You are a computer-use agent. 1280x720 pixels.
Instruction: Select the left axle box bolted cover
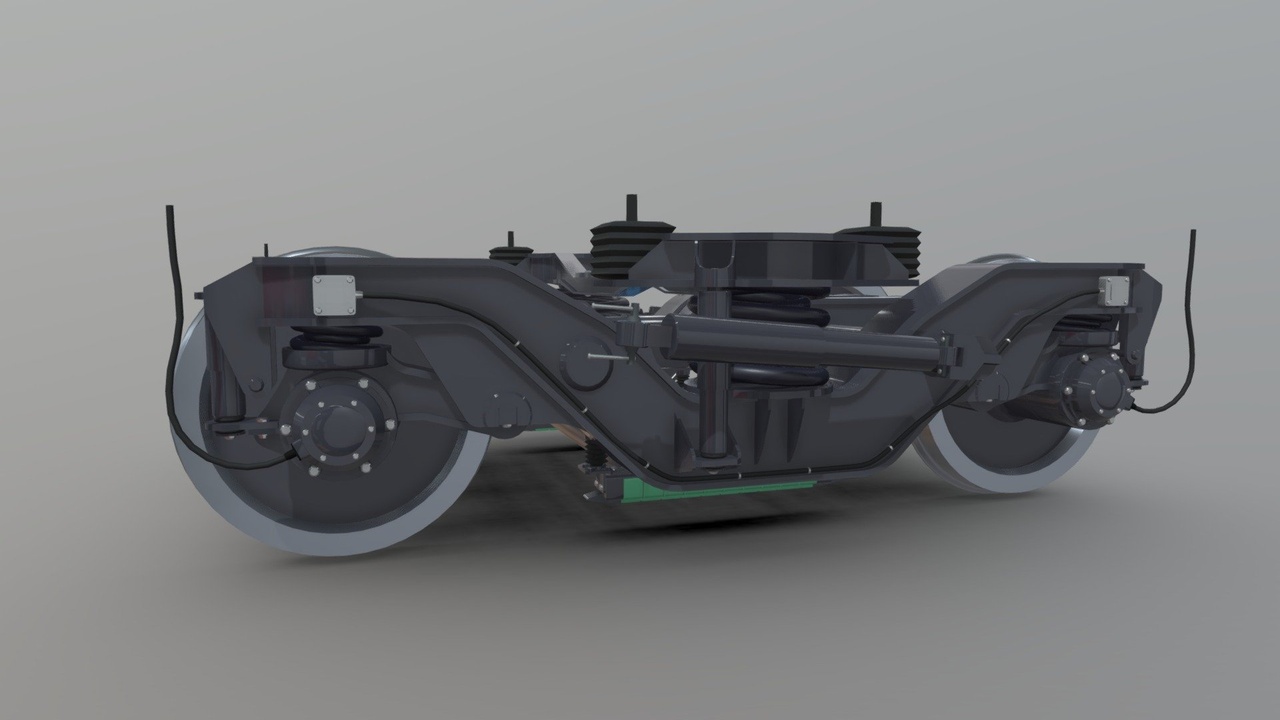pos(337,428)
